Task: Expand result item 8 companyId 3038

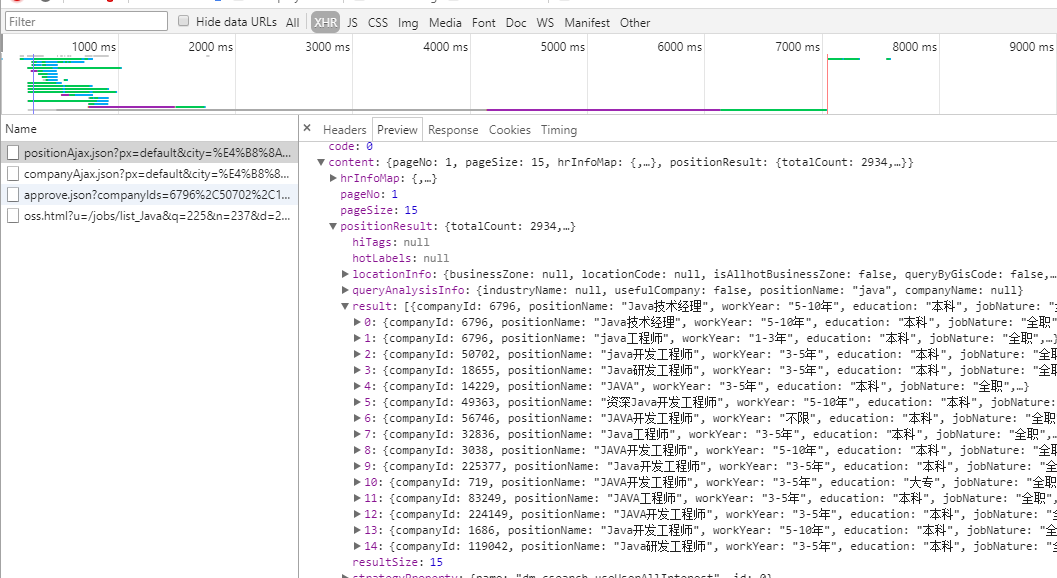Action: pyautogui.click(x=357, y=451)
